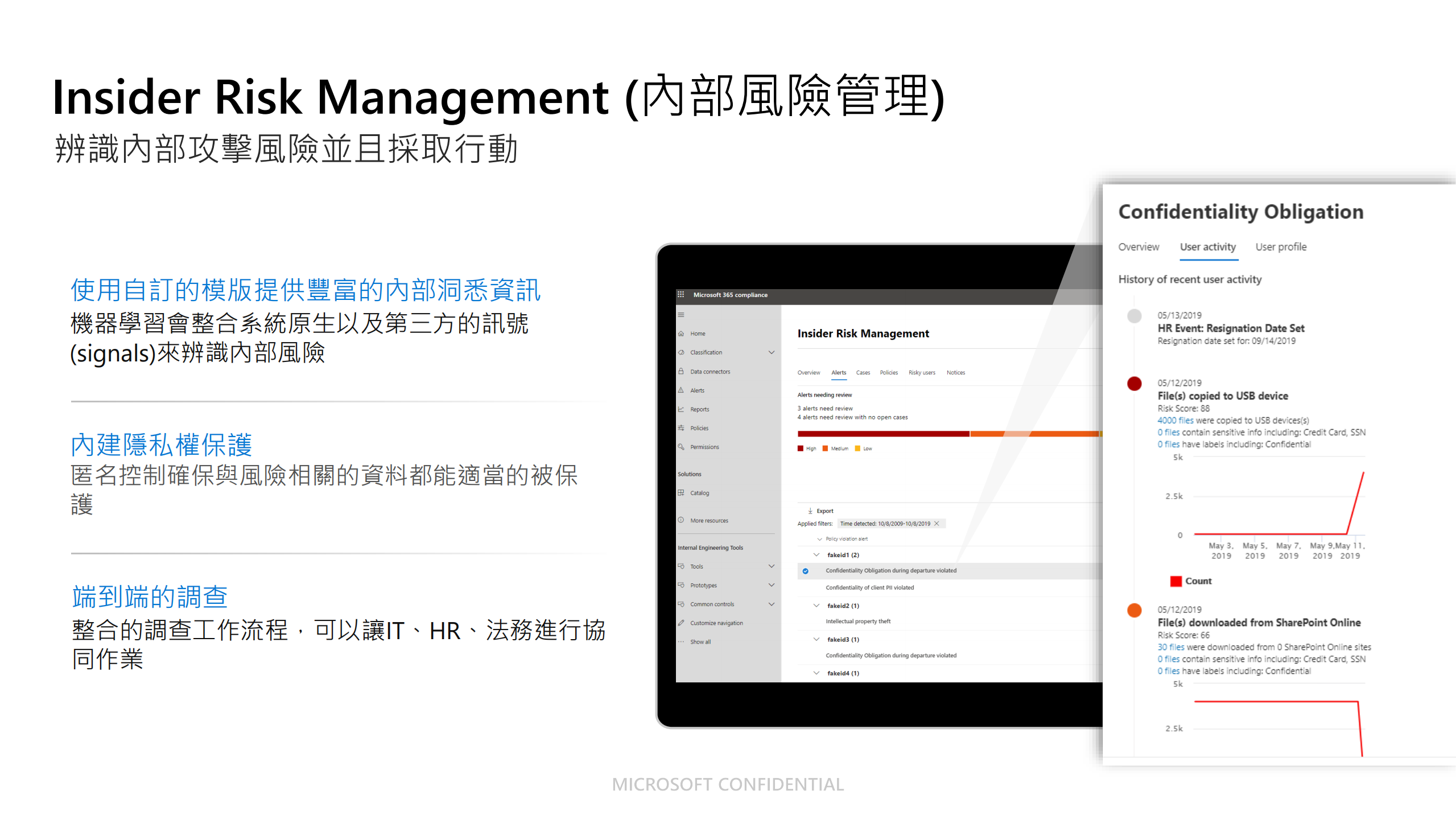This screenshot has height=819, width=1456.
Task: Open Reports from the sidebar
Action: (700, 409)
